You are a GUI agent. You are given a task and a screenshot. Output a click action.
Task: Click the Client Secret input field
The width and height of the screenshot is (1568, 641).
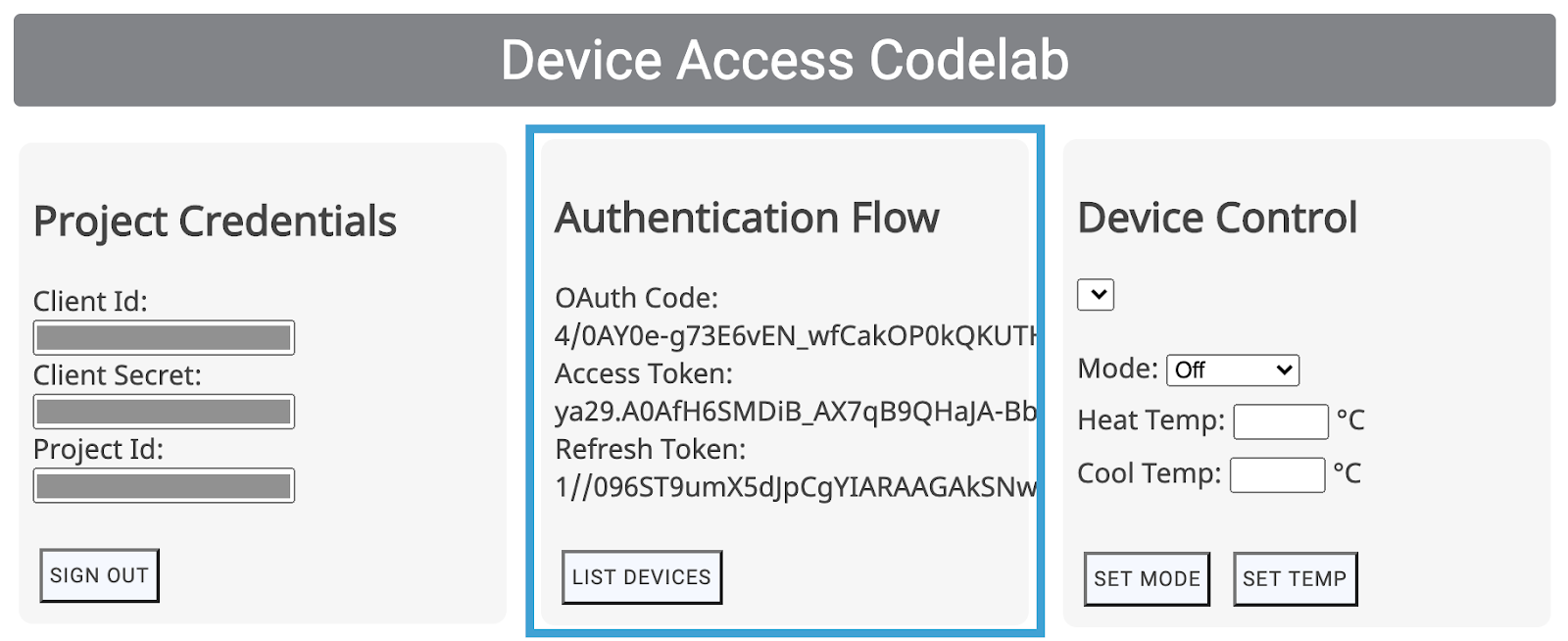click(x=164, y=412)
